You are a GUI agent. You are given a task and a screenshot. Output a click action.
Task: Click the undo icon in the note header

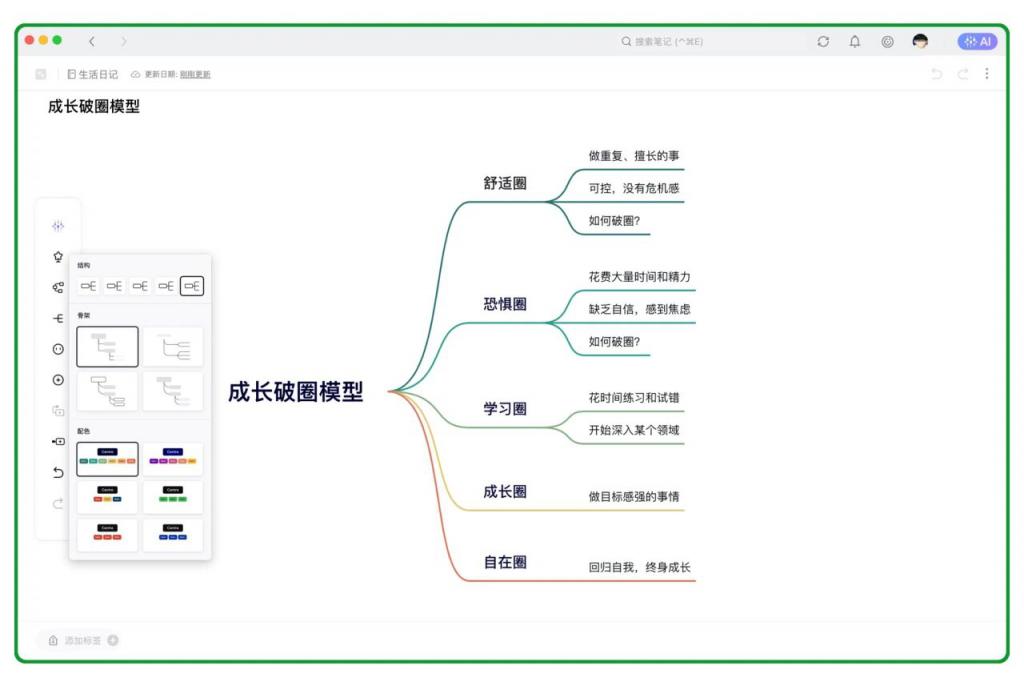click(x=936, y=74)
